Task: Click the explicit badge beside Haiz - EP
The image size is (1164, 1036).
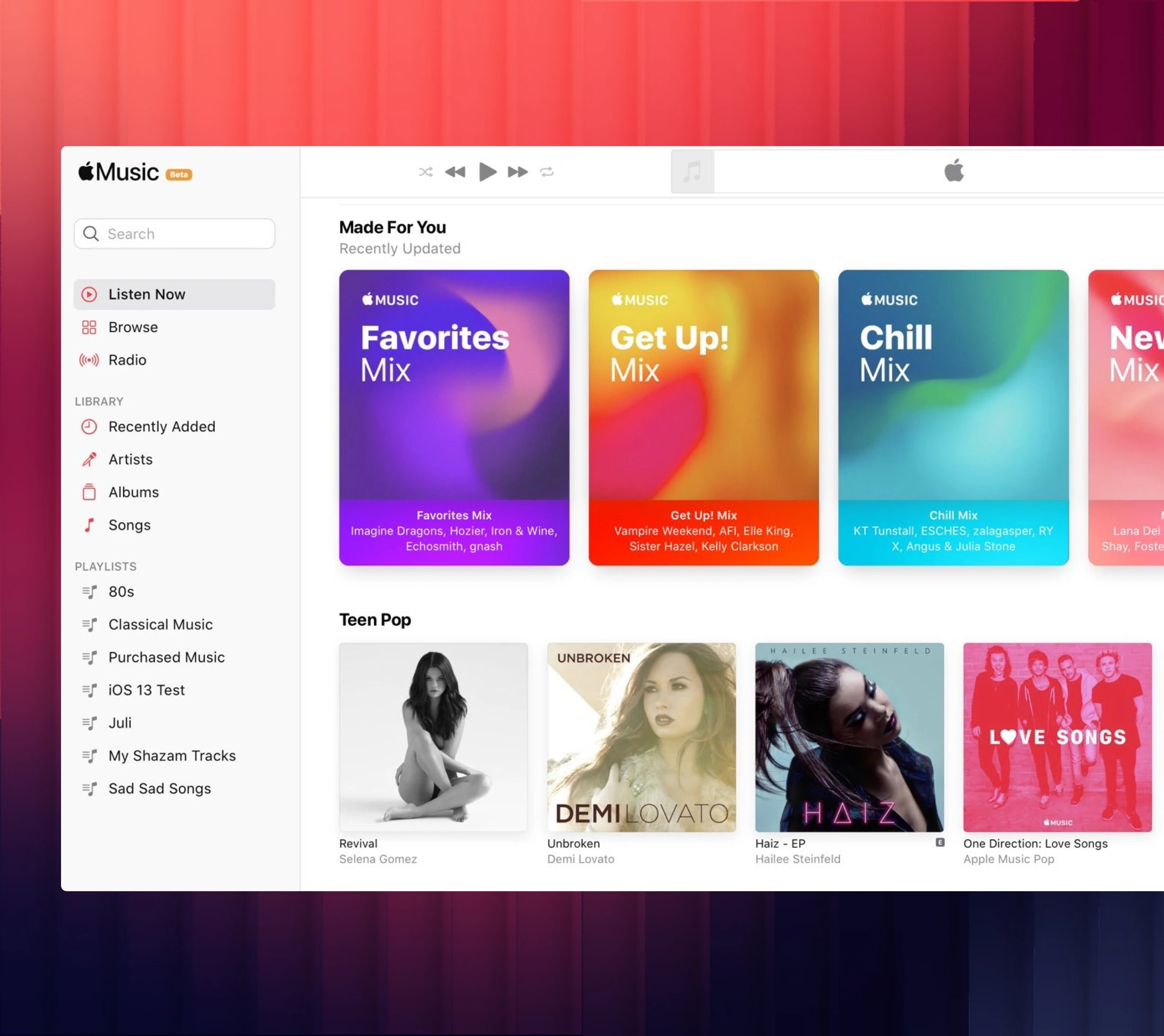Action: pyautogui.click(x=940, y=843)
